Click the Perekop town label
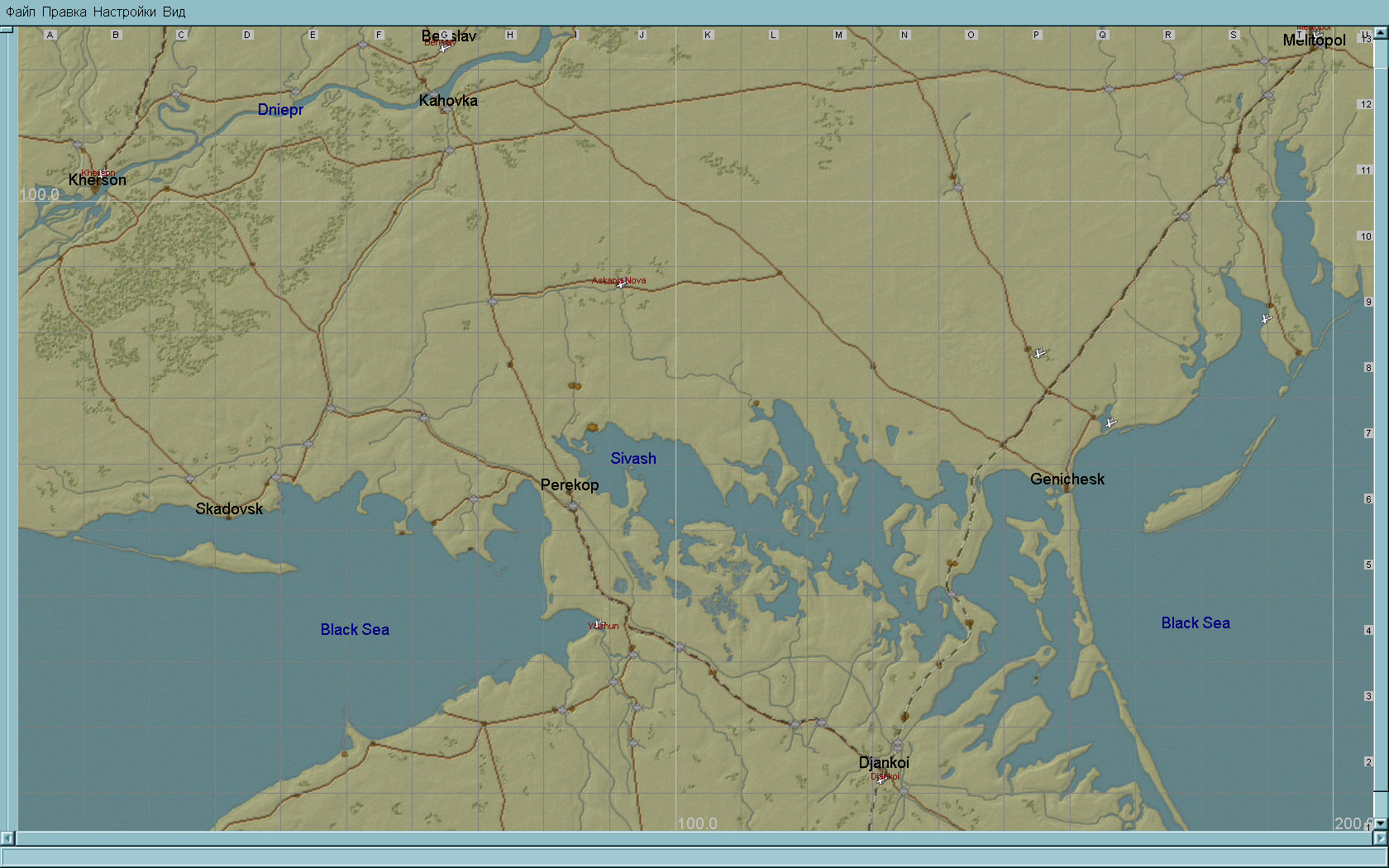The image size is (1389, 868). 570,485
